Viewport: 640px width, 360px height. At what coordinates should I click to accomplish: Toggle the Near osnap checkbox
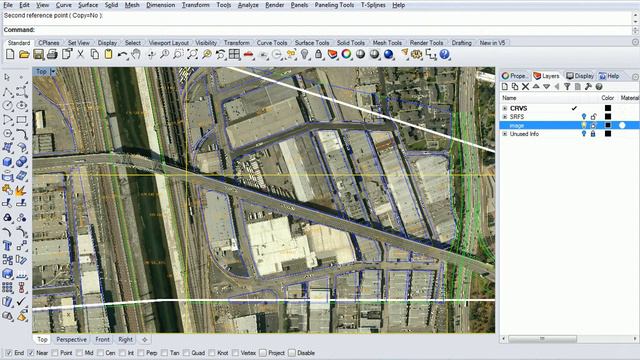point(31,353)
